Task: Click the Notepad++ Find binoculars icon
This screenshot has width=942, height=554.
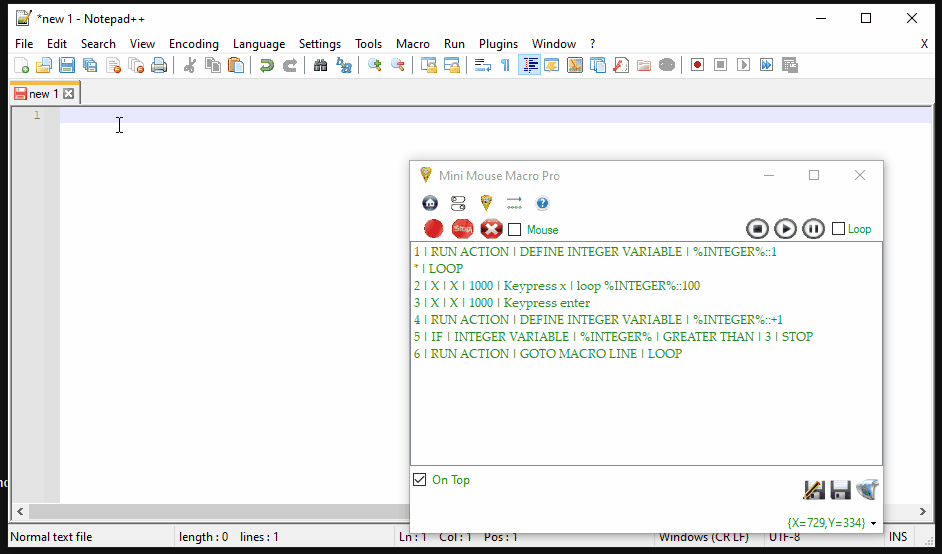Action: (x=321, y=66)
